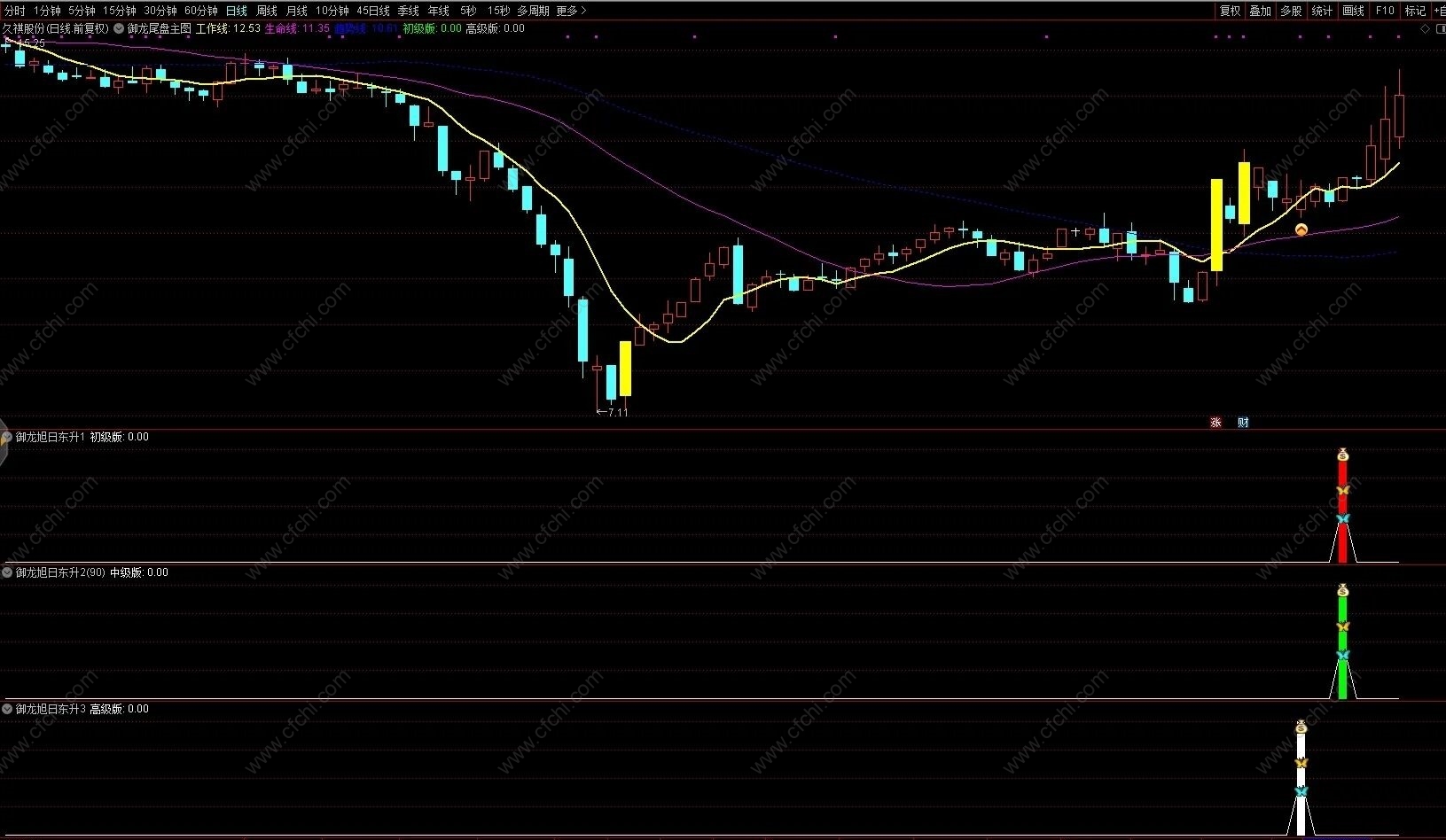This screenshot has width=1446, height=840.
Task: Switch to the 分时 chart tab
Action: click(14, 11)
